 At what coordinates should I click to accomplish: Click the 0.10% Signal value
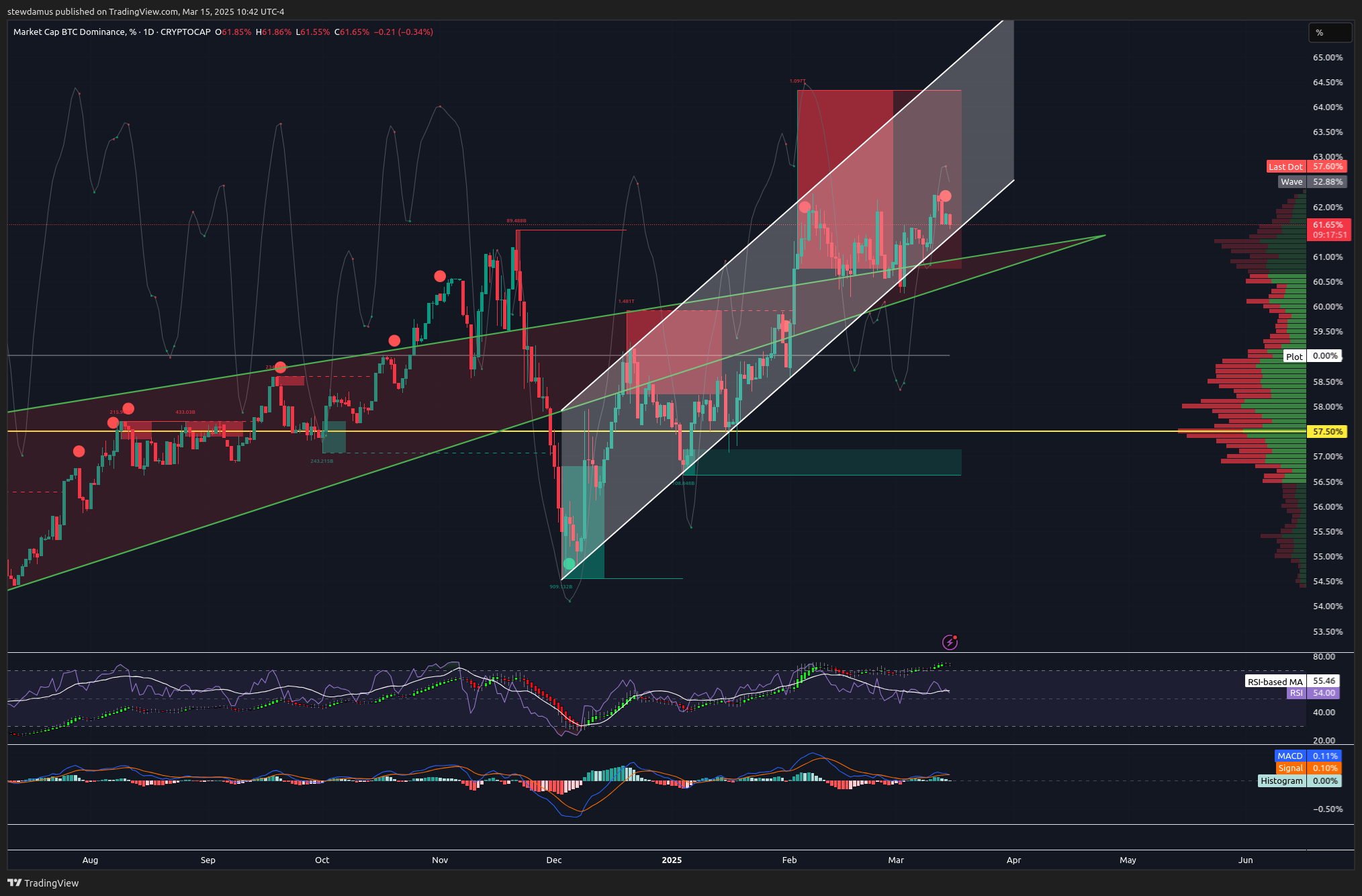point(1325,768)
